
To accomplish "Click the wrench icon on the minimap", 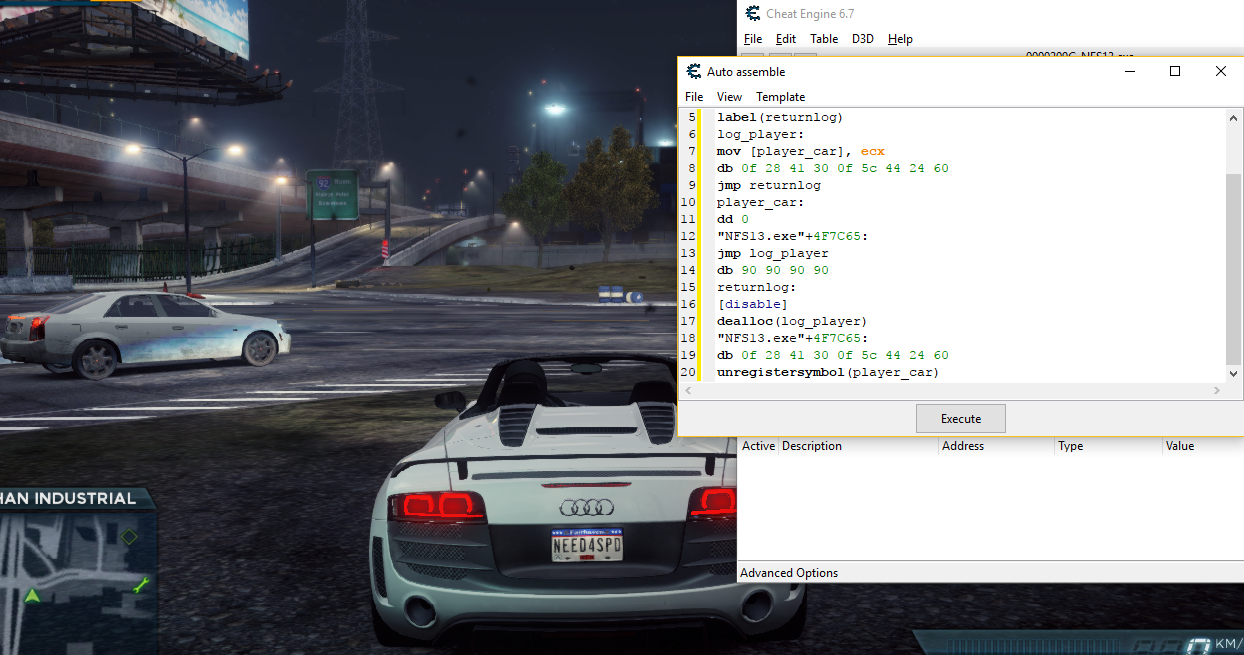I will coord(140,585).
